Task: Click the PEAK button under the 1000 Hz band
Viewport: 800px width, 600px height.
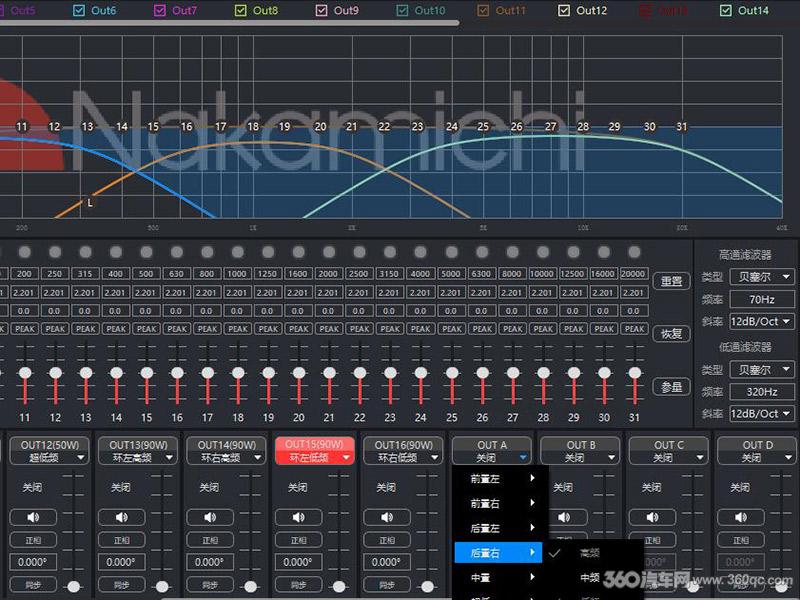Action: (238, 329)
